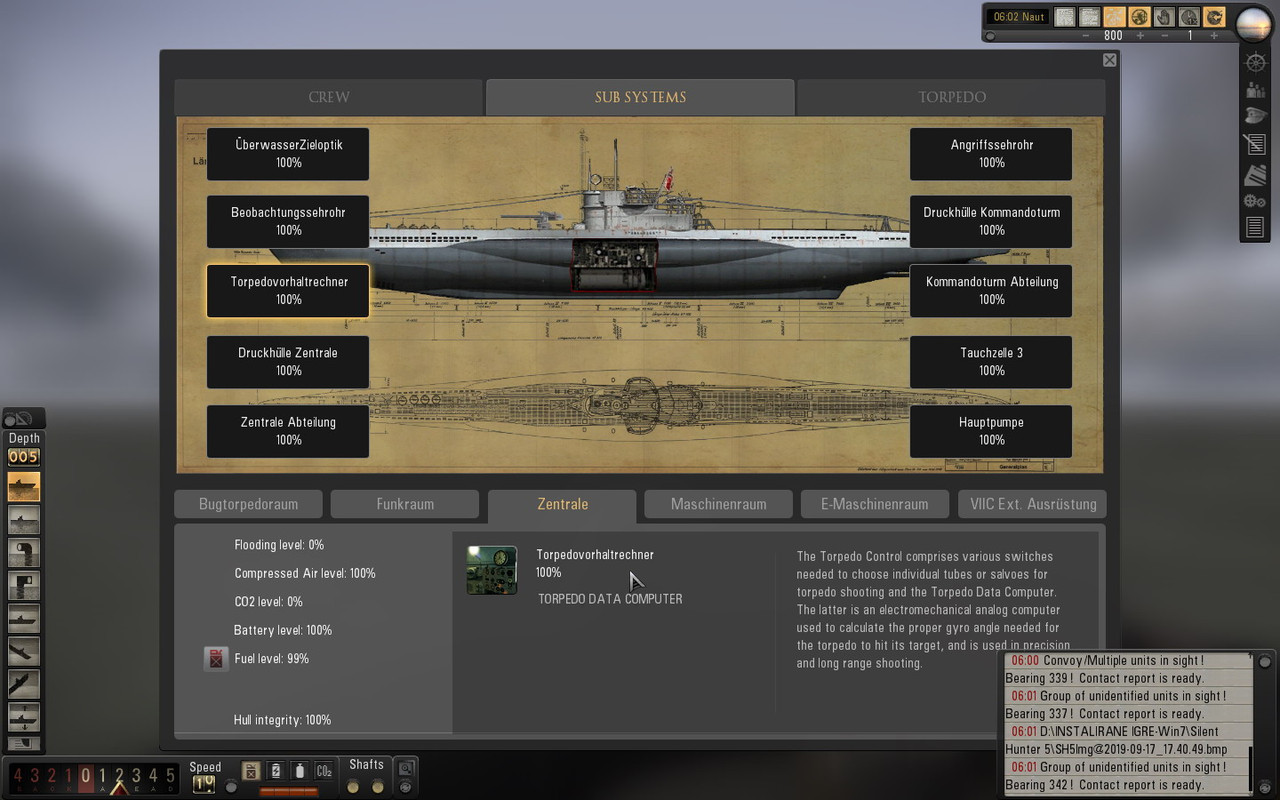Viewport: 1280px width, 800px height.
Task: Switch to the TORPEDO tab
Action: point(952,97)
